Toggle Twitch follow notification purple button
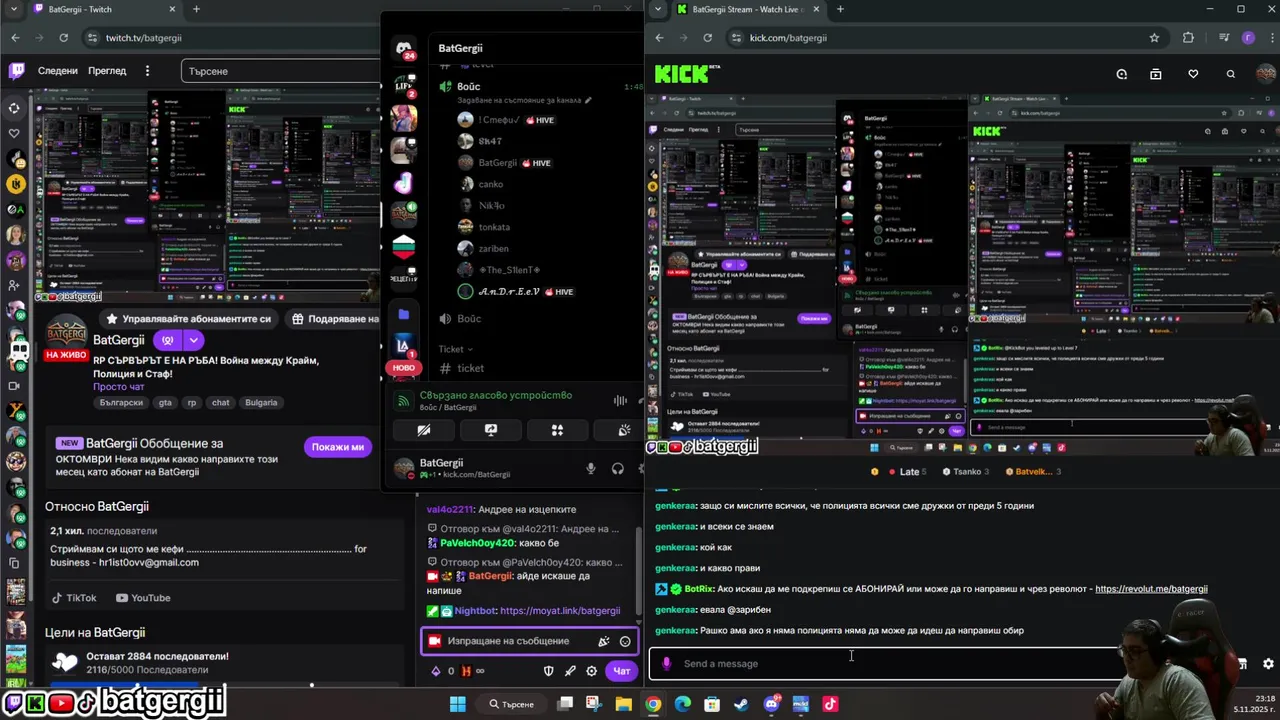 click(167, 340)
